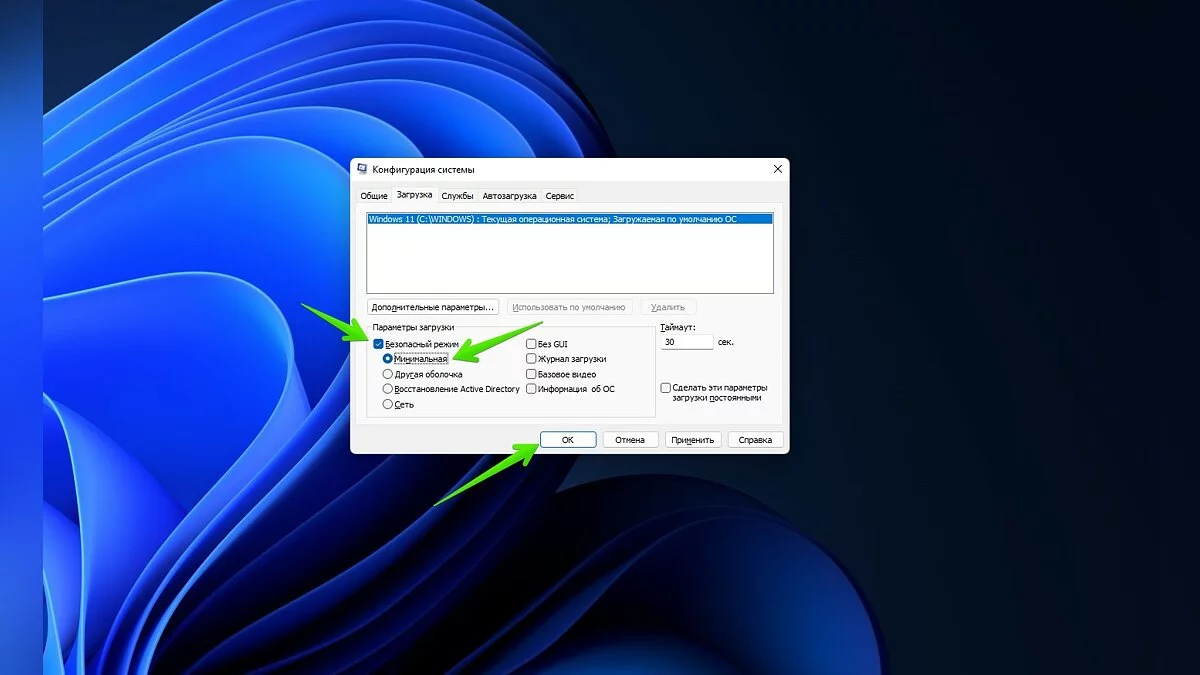Open the Службы tab
Screen dimensions: 1200x675
pos(457,196)
